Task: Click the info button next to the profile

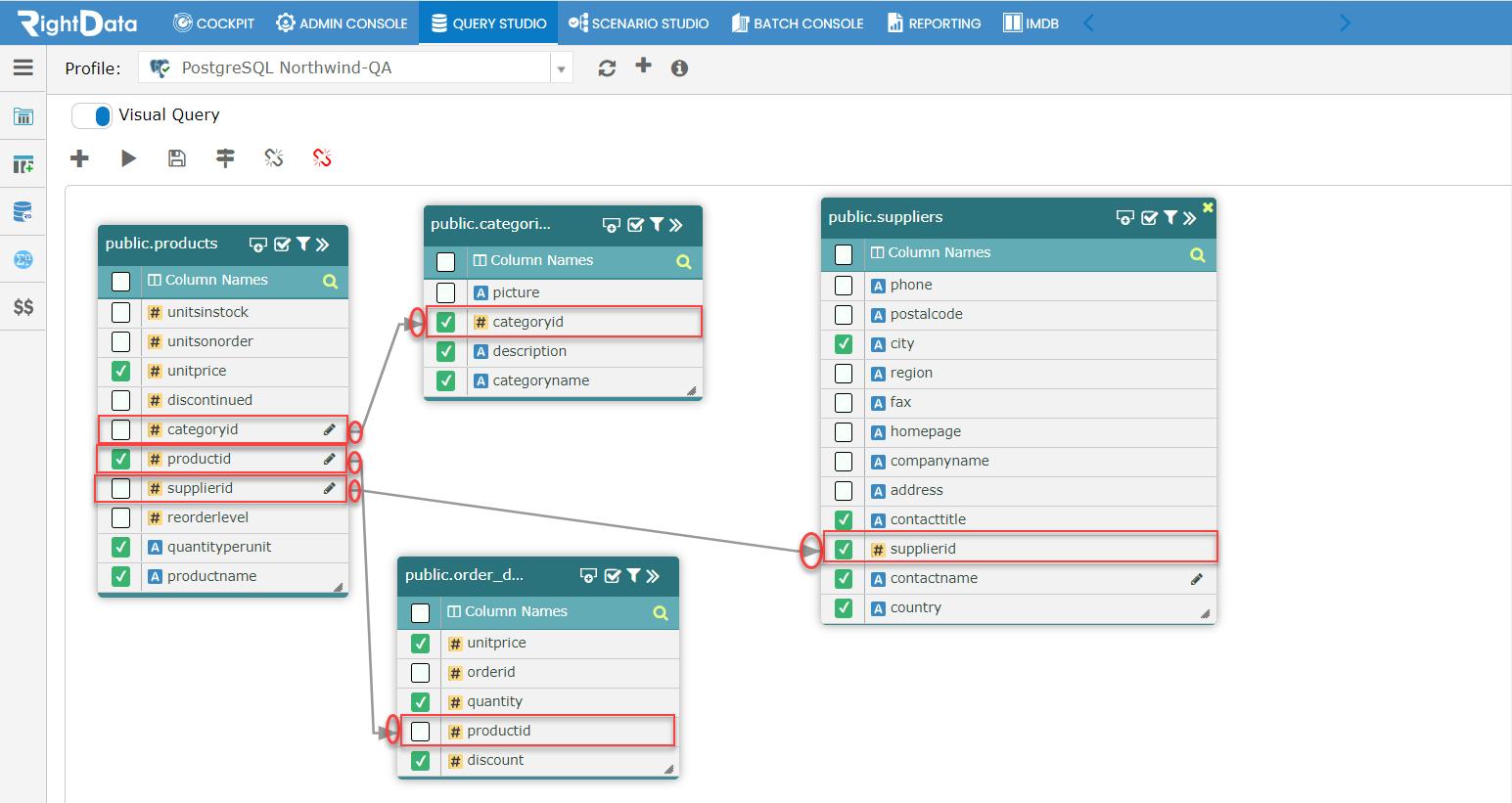Action: coord(678,67)
